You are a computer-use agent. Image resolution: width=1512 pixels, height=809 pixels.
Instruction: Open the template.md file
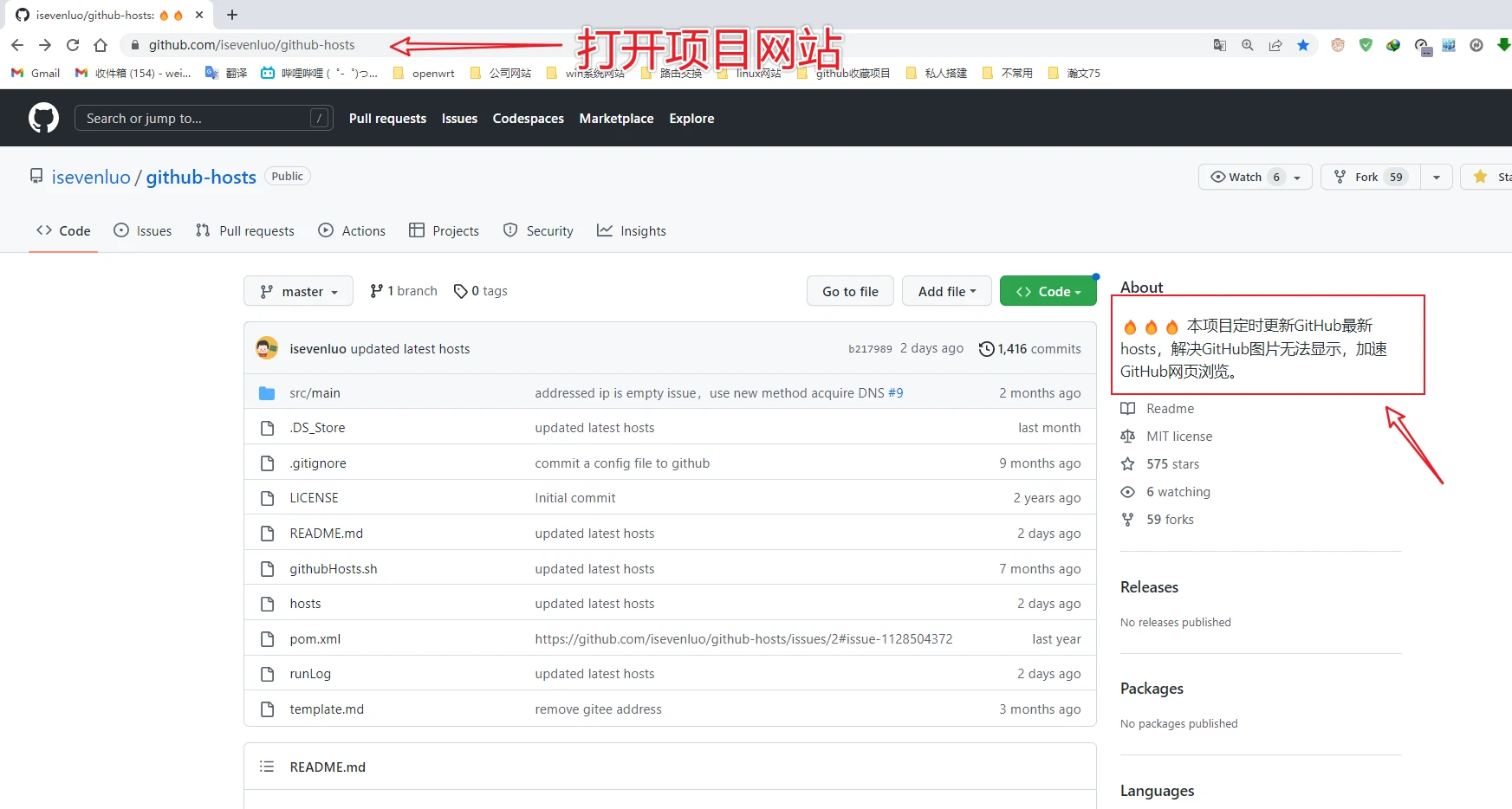pyautogui.click(x=327, y=709)
